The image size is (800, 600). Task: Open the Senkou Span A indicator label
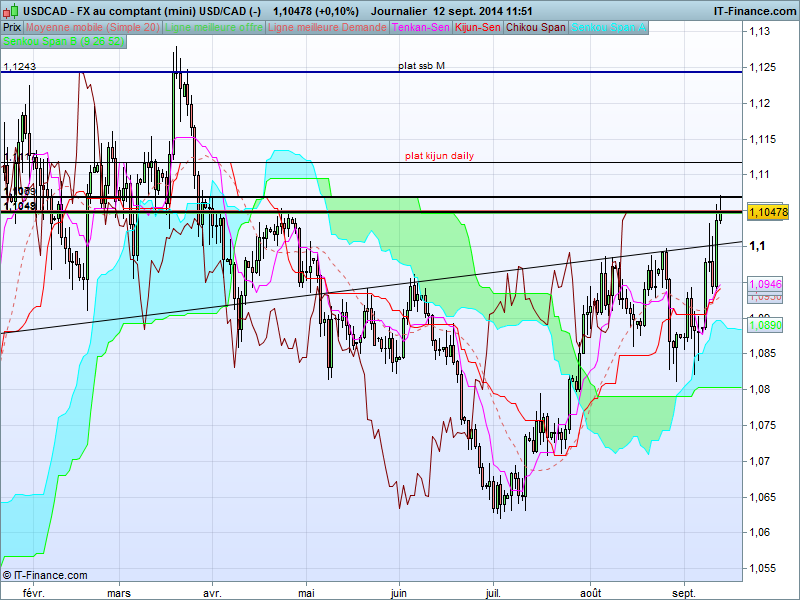(x=609, y=28)
